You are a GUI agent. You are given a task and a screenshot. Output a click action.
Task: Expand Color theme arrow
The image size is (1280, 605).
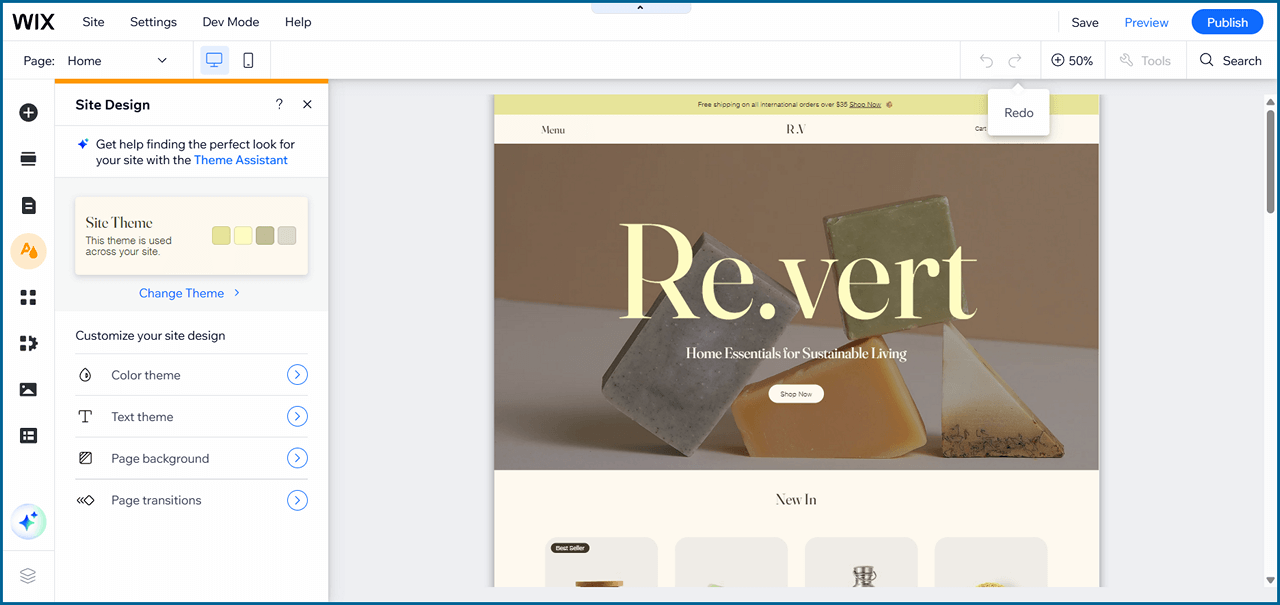297,375
